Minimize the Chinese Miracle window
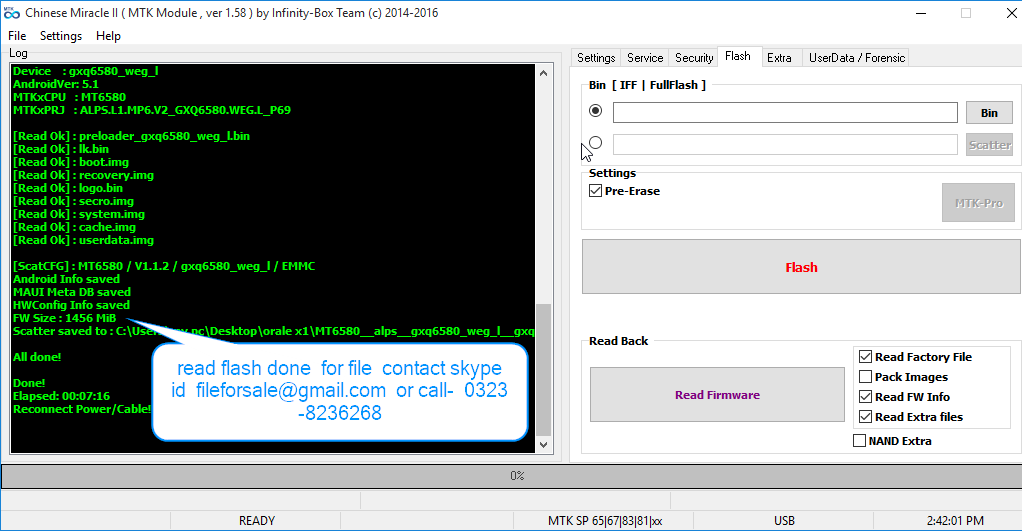This screenshot has height=531, width=1022. (921, 13)
